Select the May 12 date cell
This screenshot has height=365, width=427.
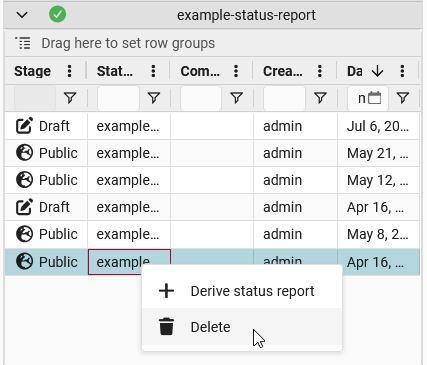point(378,180)
